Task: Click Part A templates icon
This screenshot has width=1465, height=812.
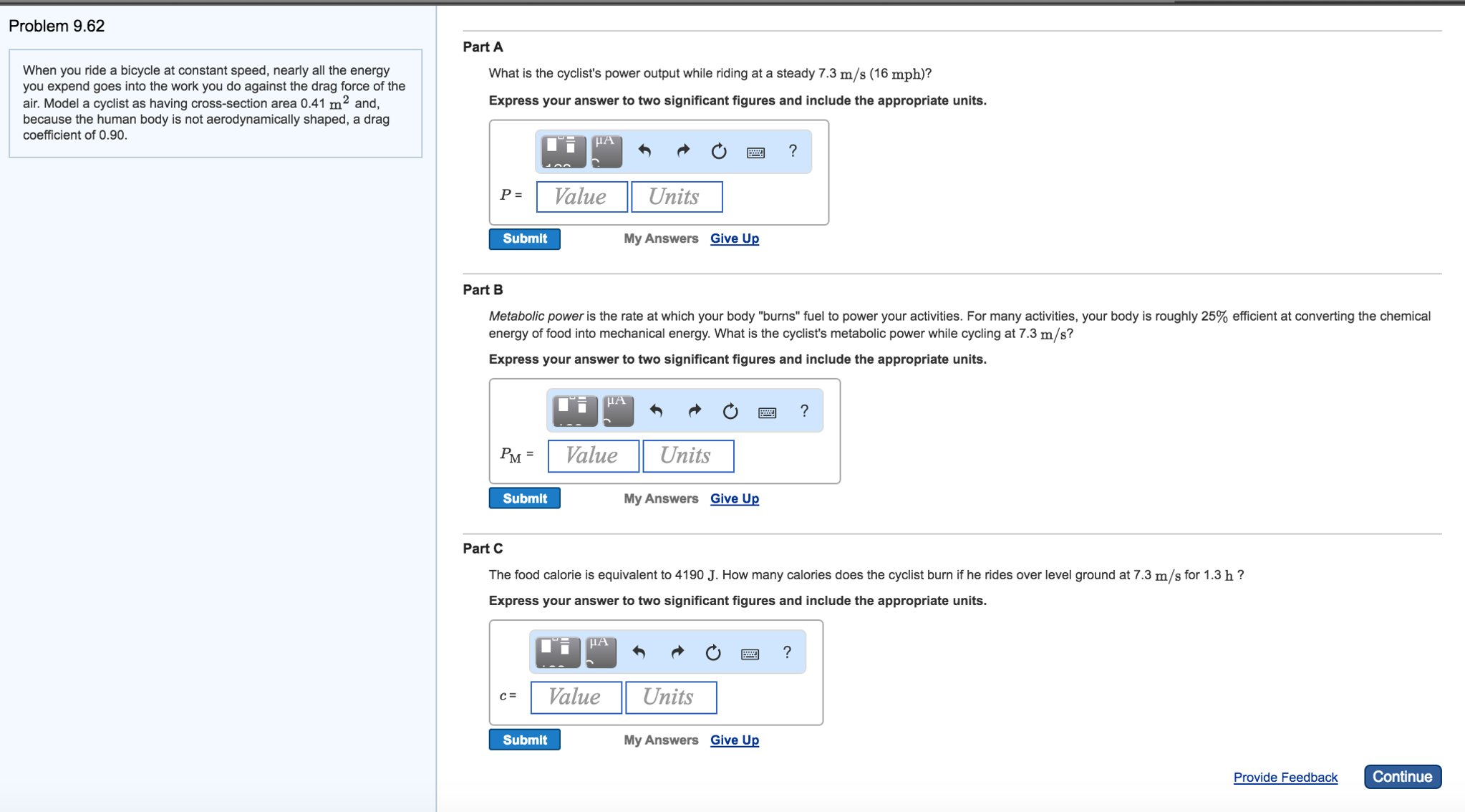Action: [x=563, y=151]
